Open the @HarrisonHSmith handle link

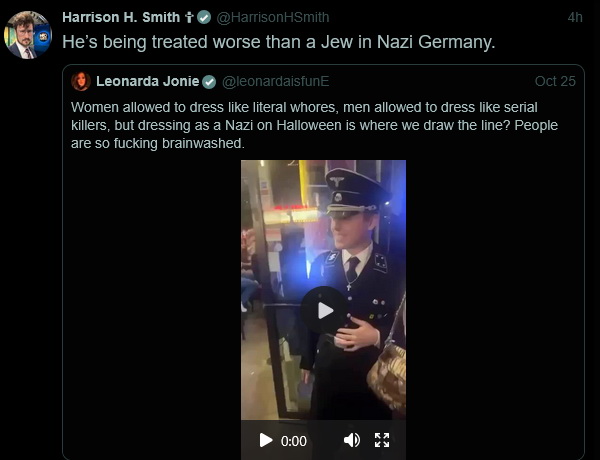[x=273, y=17]
